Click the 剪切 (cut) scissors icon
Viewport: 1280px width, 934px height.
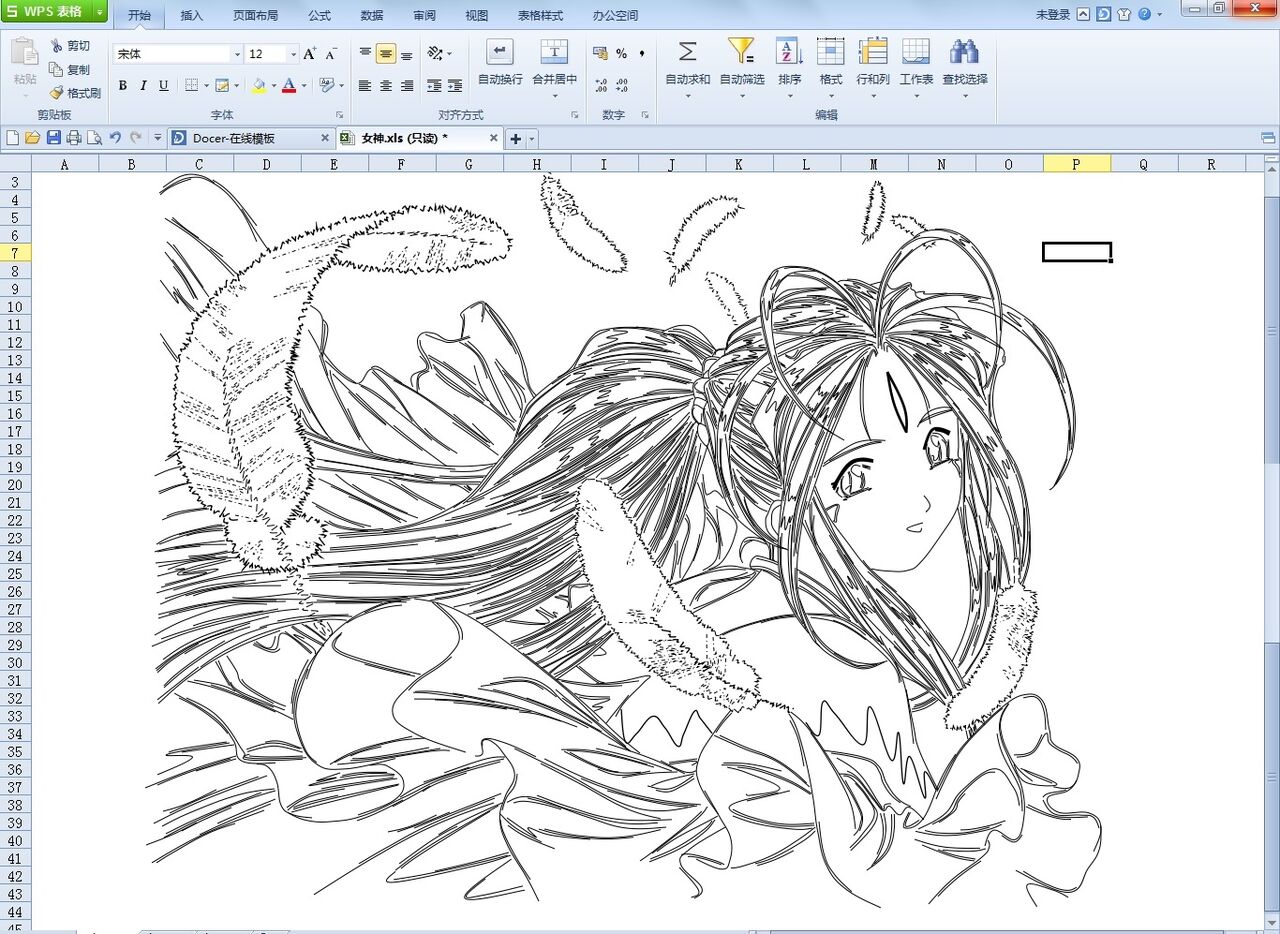pyautogui.click(x=56, y=46)
